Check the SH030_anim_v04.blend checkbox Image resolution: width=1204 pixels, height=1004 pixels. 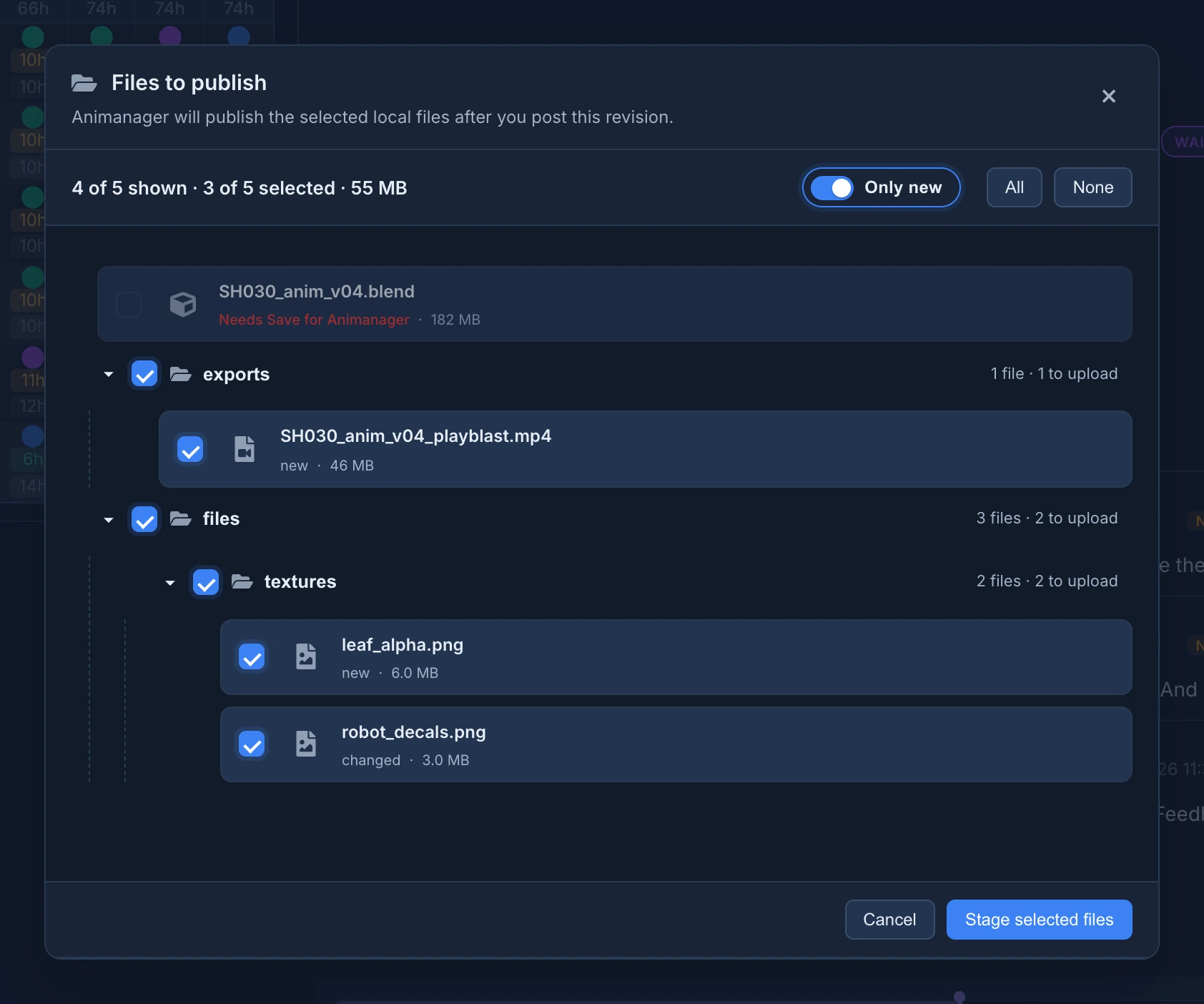tap(129, 305)
